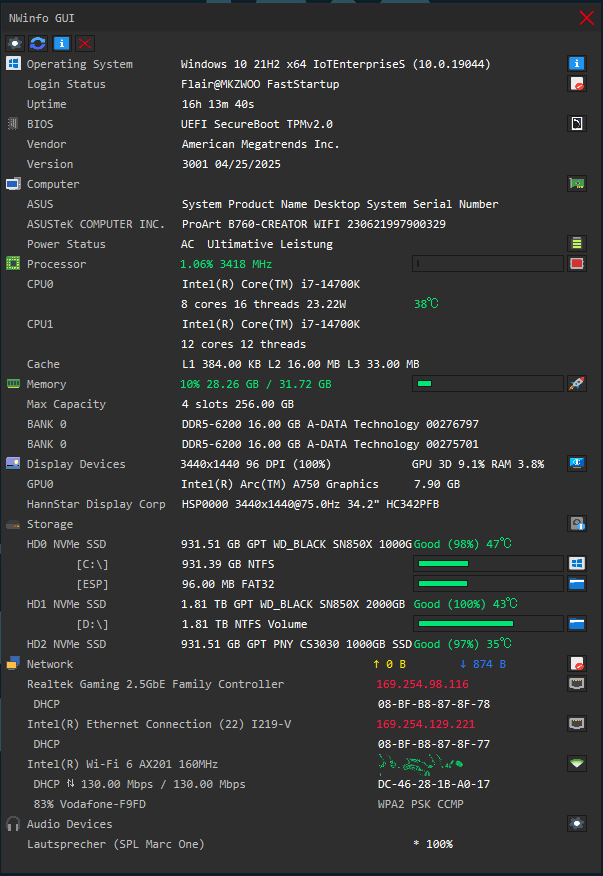
Task: Click the green 10% 28.26 GB memory reading
Action: [255, 384]
